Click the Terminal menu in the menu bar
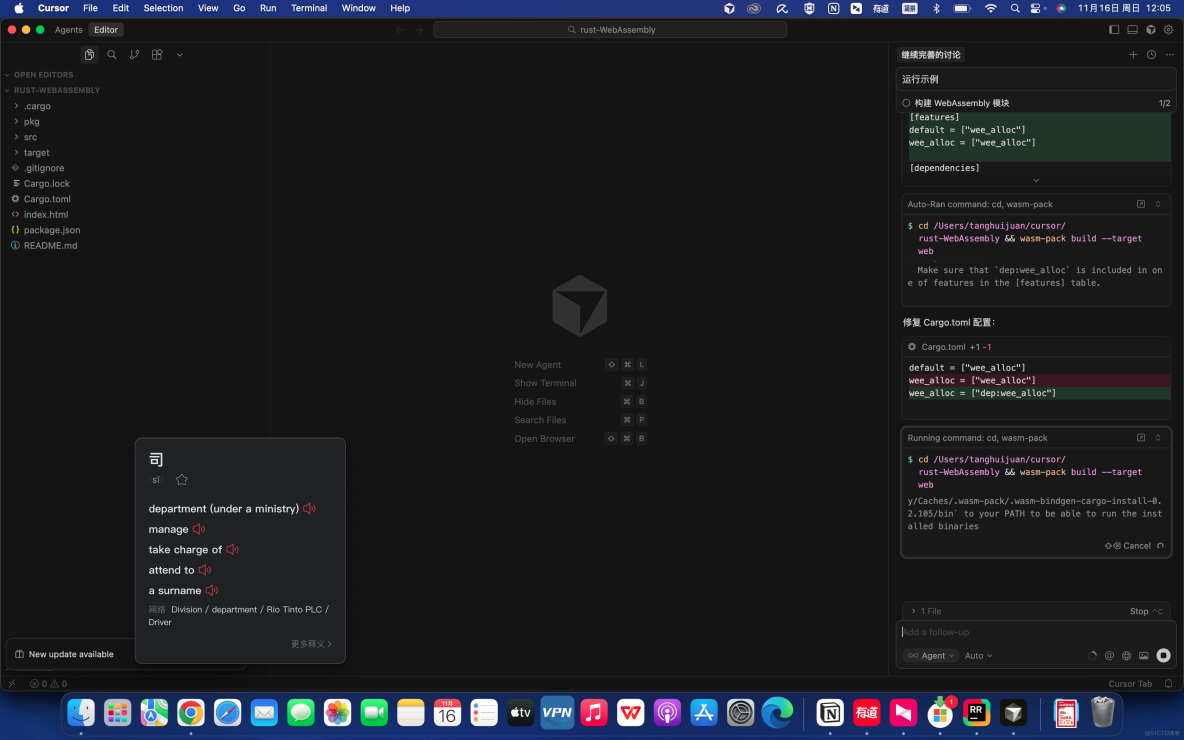This screenshot has height=740, width=1184. click(308, 8)
